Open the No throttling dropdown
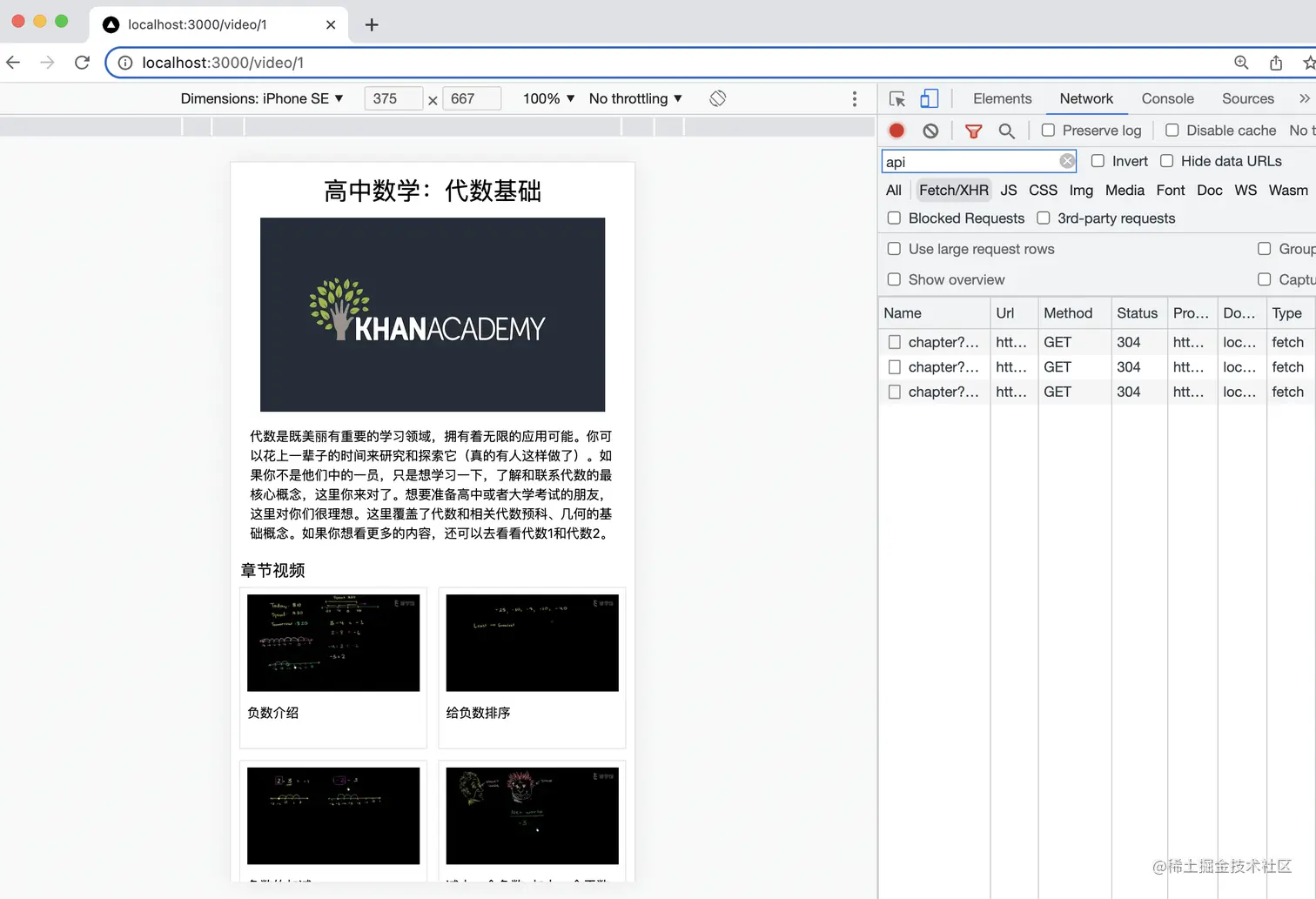This screenshot has height=899, width=1316. click(x=635, y=98)
